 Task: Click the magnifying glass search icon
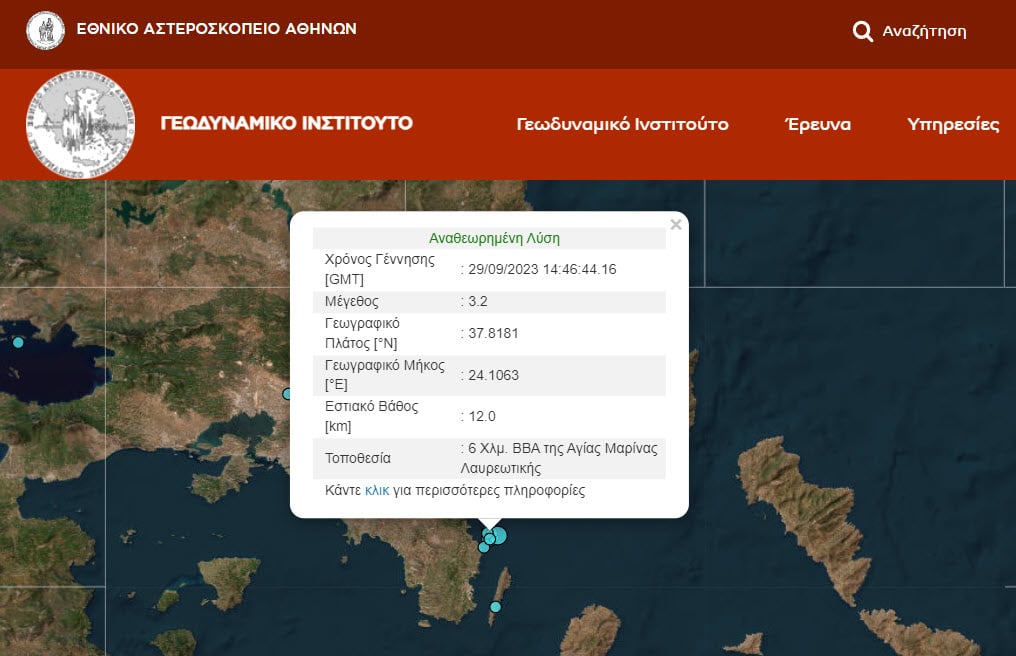[862, 31]
